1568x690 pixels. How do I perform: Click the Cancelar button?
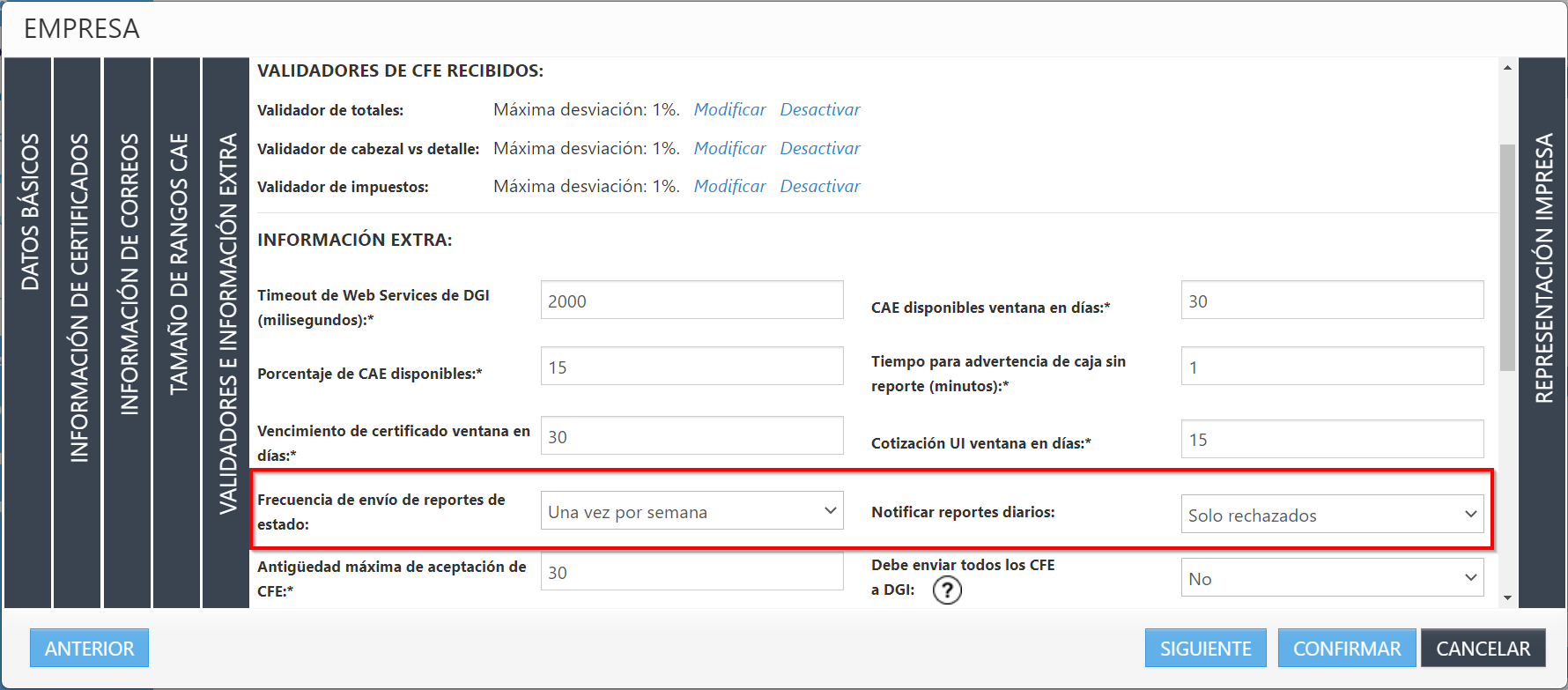tap(1483, 649)
